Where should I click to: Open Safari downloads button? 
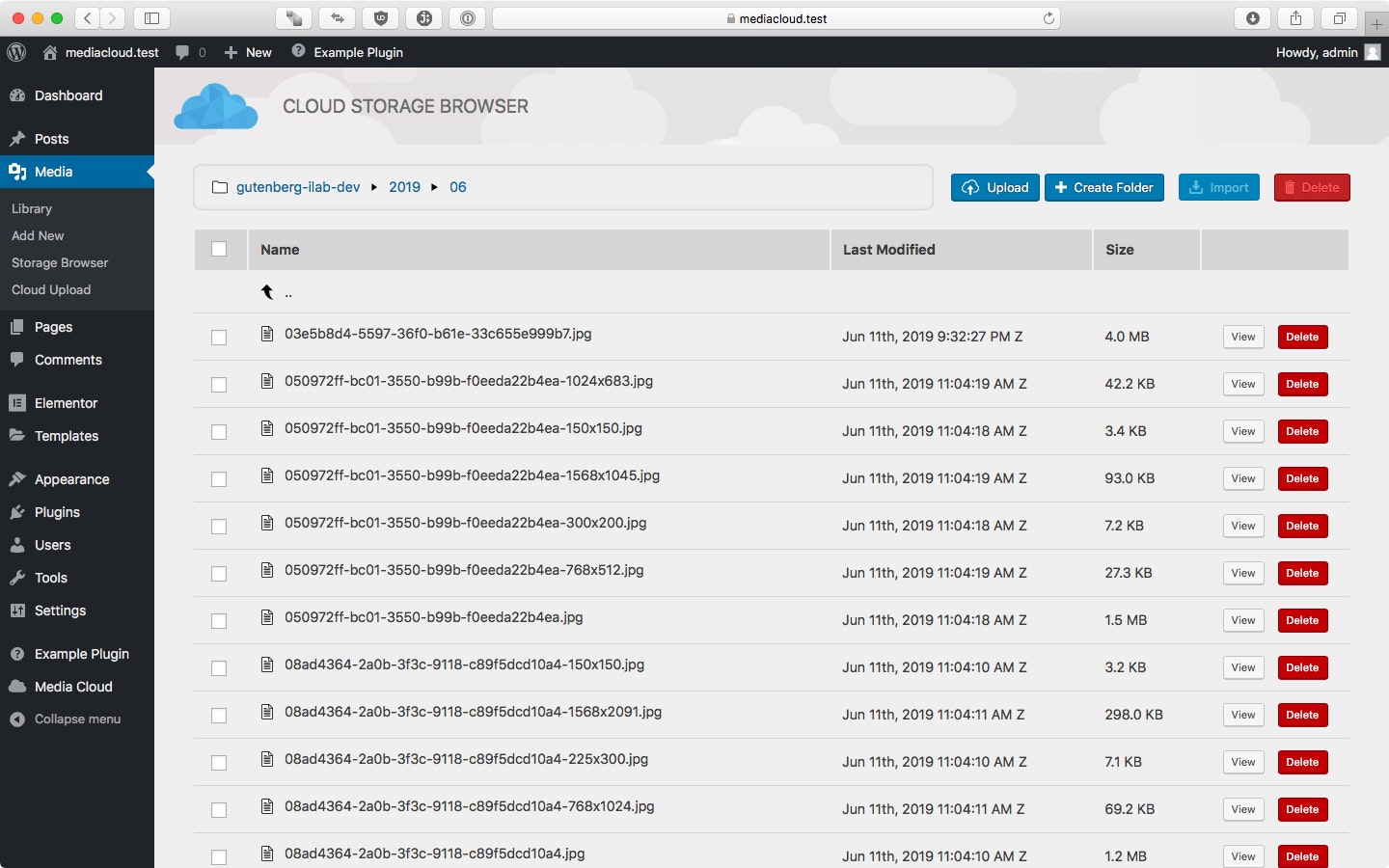tap(1253, 18)
